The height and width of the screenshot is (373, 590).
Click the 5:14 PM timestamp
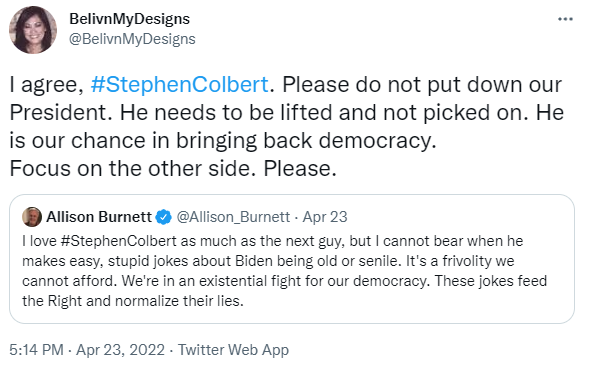pos(36,350)
